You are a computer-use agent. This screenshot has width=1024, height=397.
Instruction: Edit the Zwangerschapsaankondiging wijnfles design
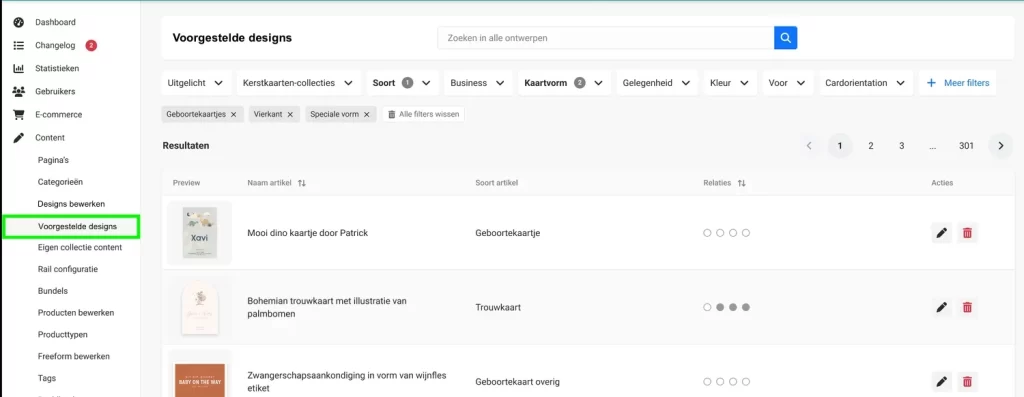click(x=941, y=381)
